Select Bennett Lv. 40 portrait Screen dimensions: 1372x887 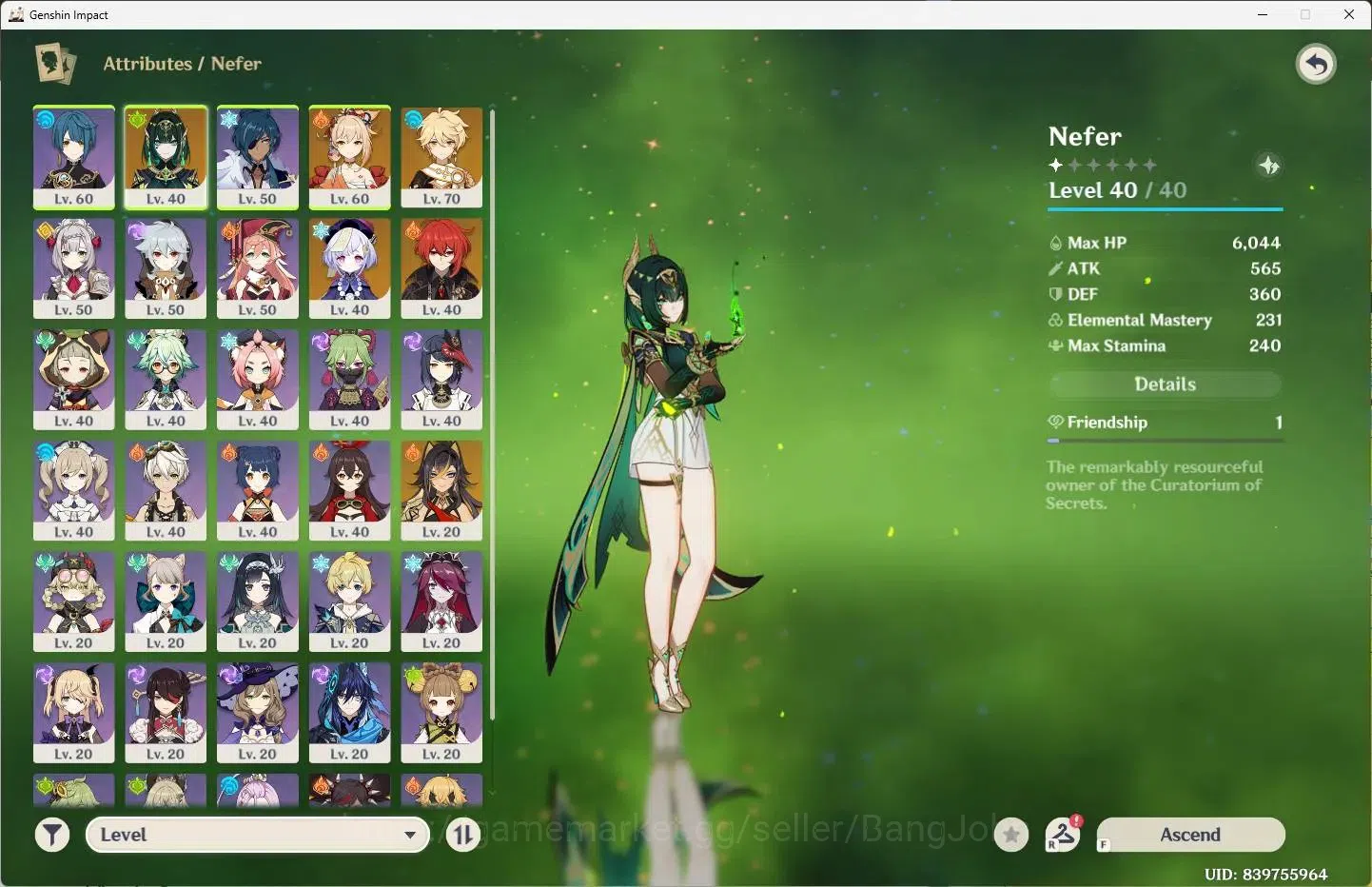(x=166, y=491)
